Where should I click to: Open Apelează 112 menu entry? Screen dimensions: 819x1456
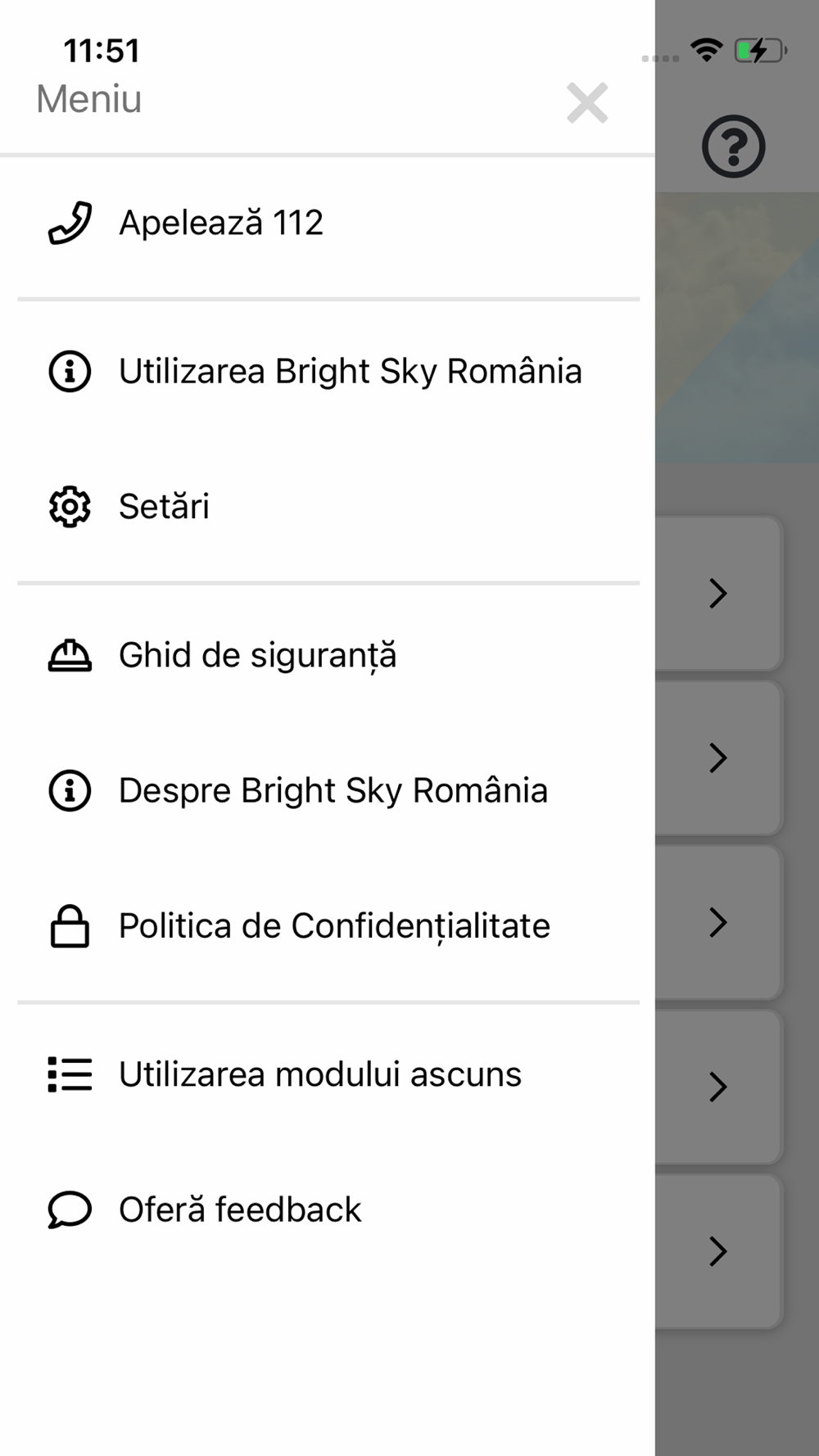(221, 223)
